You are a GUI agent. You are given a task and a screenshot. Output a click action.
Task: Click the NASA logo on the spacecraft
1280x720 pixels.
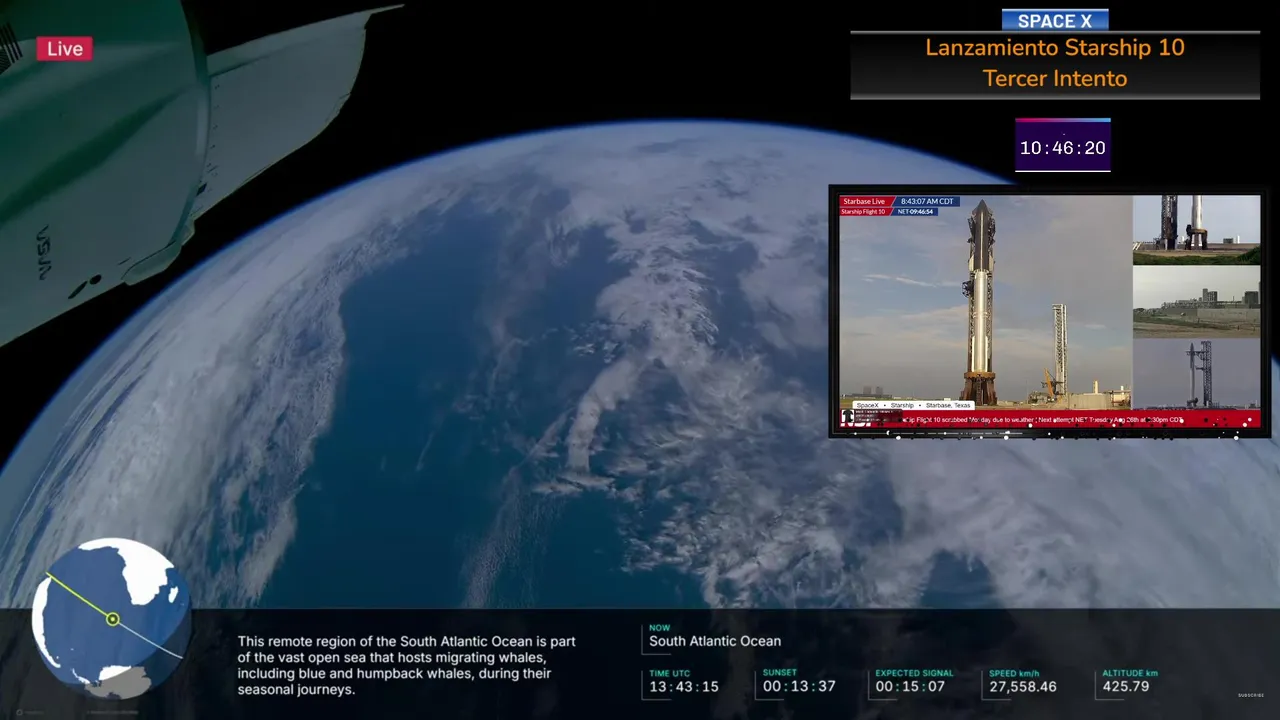coord(44,251)
